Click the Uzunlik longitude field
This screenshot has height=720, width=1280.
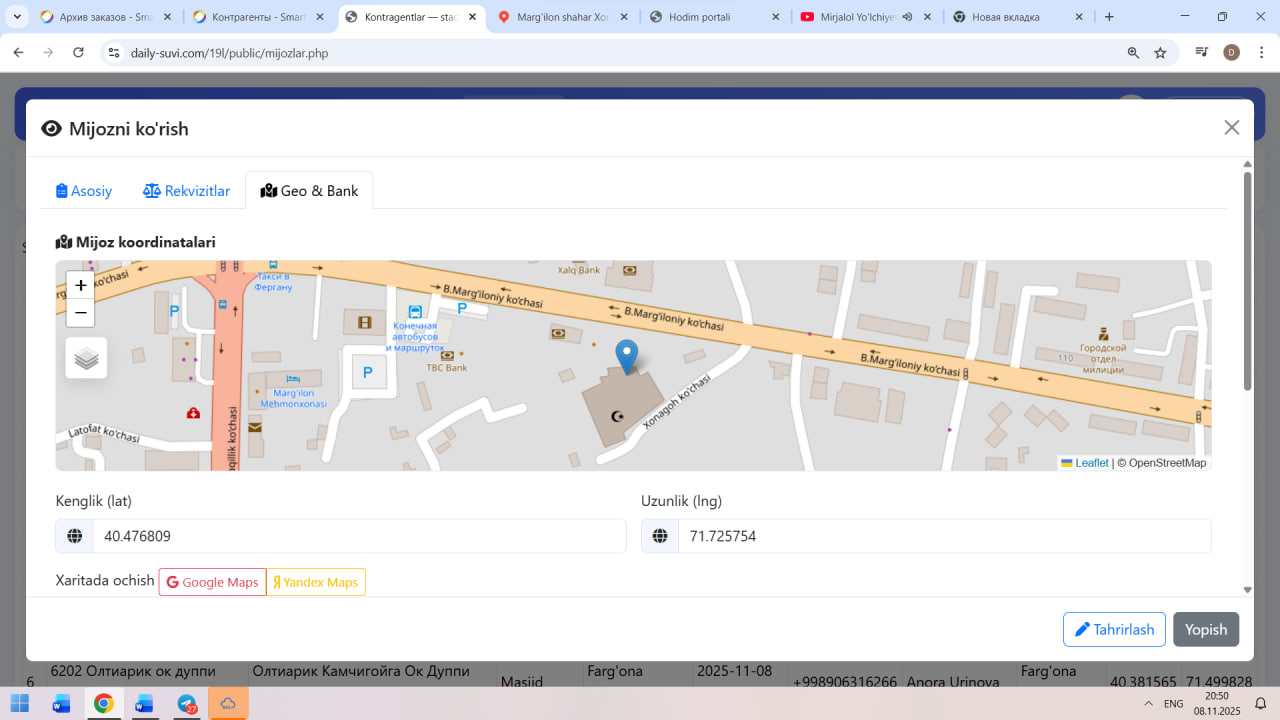pyautogui.click(x=943, y=536)
